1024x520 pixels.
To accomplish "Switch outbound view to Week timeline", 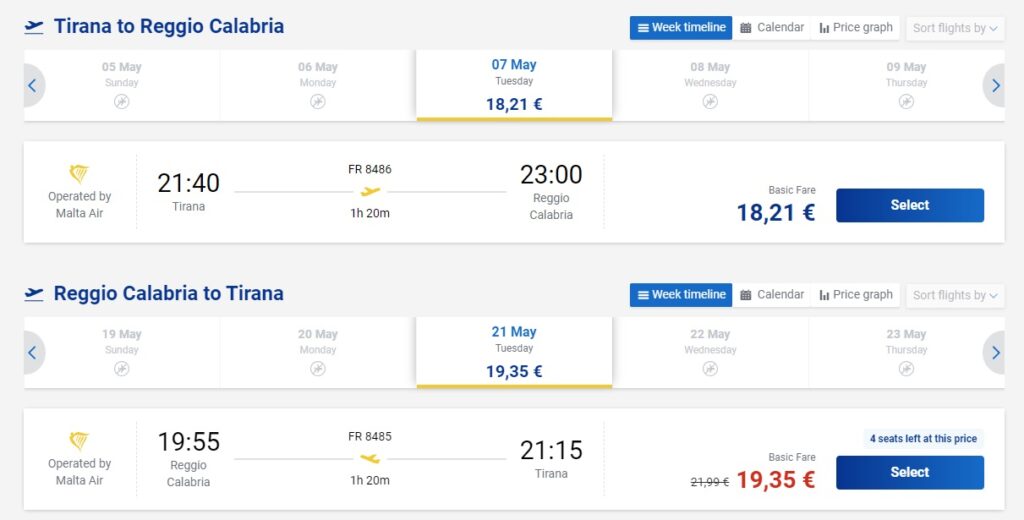I will point(681,28).
